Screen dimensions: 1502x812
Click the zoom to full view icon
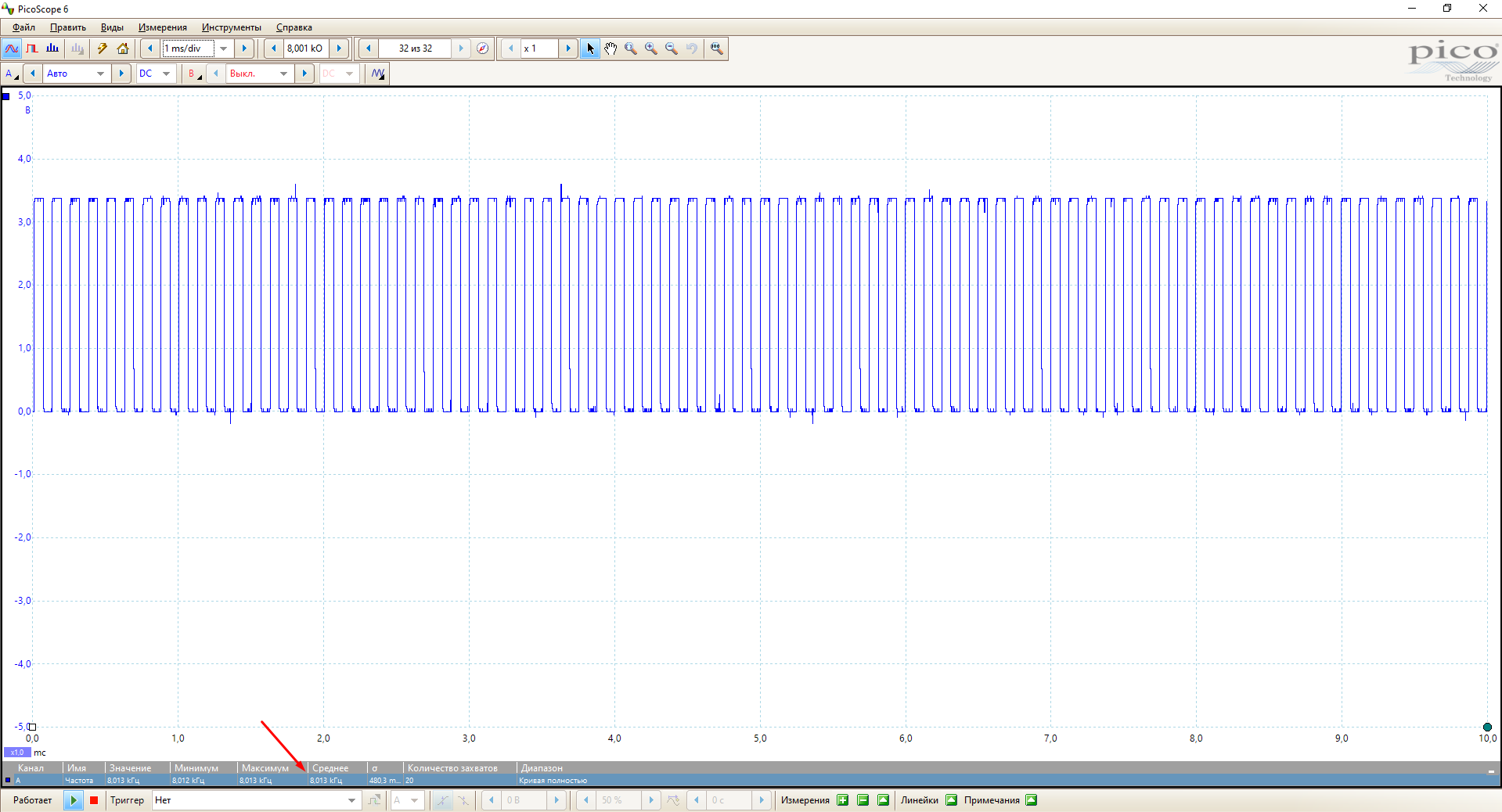click(x=716, y=49)
